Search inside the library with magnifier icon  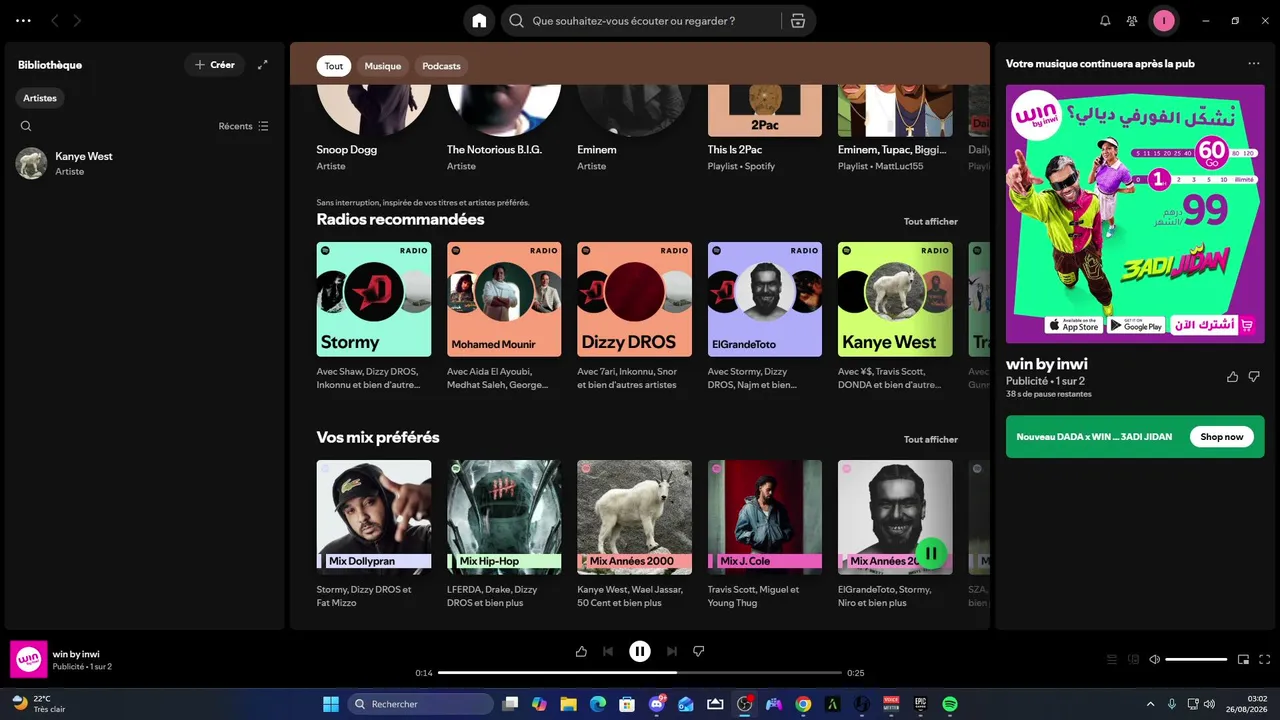pos(26,126)
